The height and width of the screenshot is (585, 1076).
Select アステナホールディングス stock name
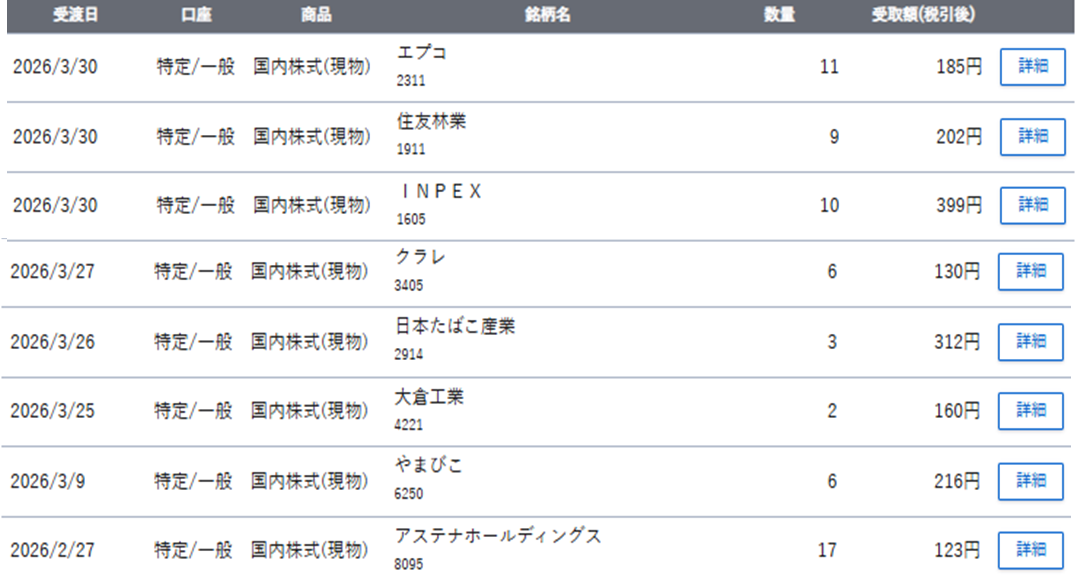[x=498, y=536]
